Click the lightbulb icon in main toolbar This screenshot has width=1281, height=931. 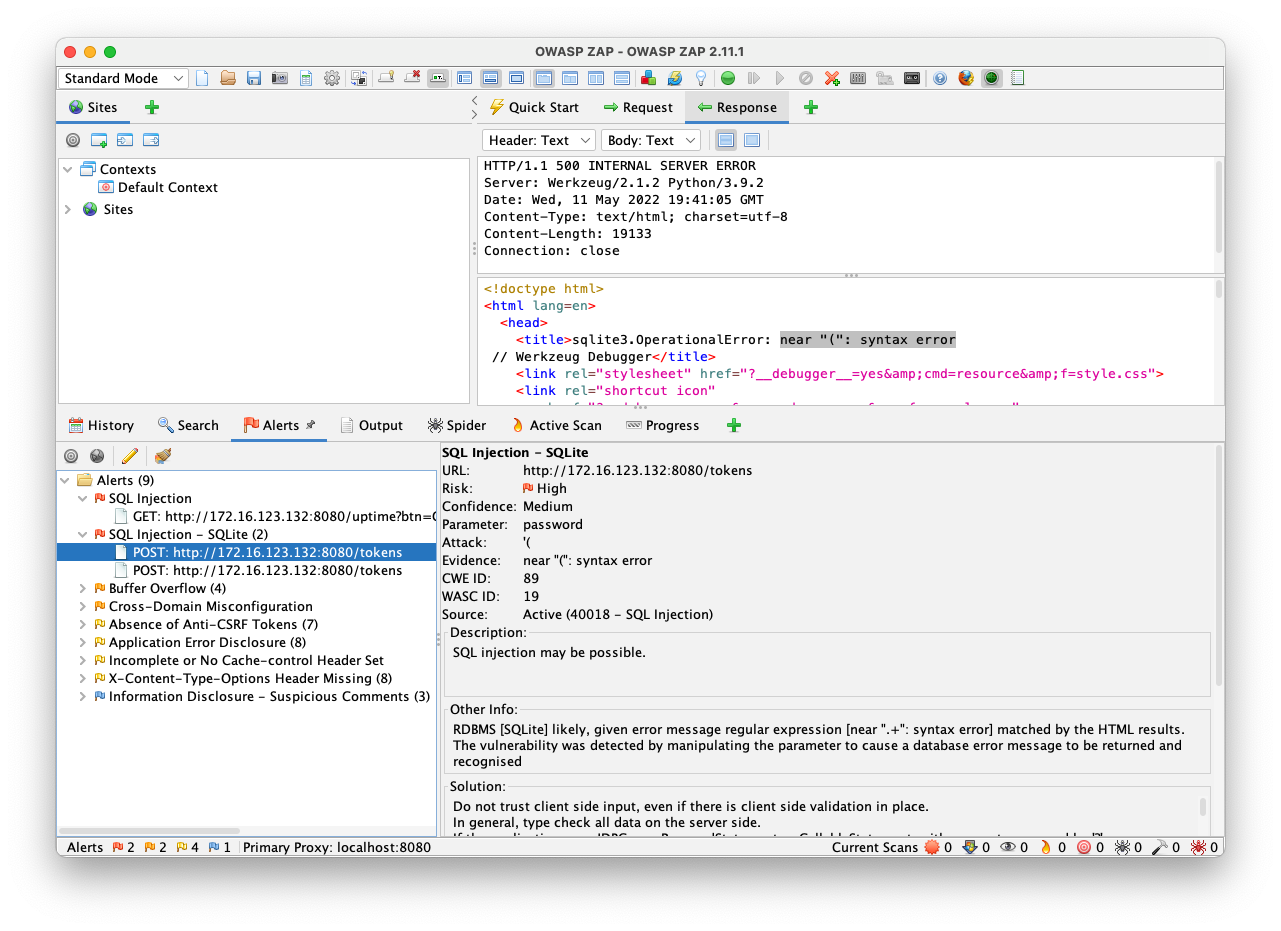coord(701,79)
